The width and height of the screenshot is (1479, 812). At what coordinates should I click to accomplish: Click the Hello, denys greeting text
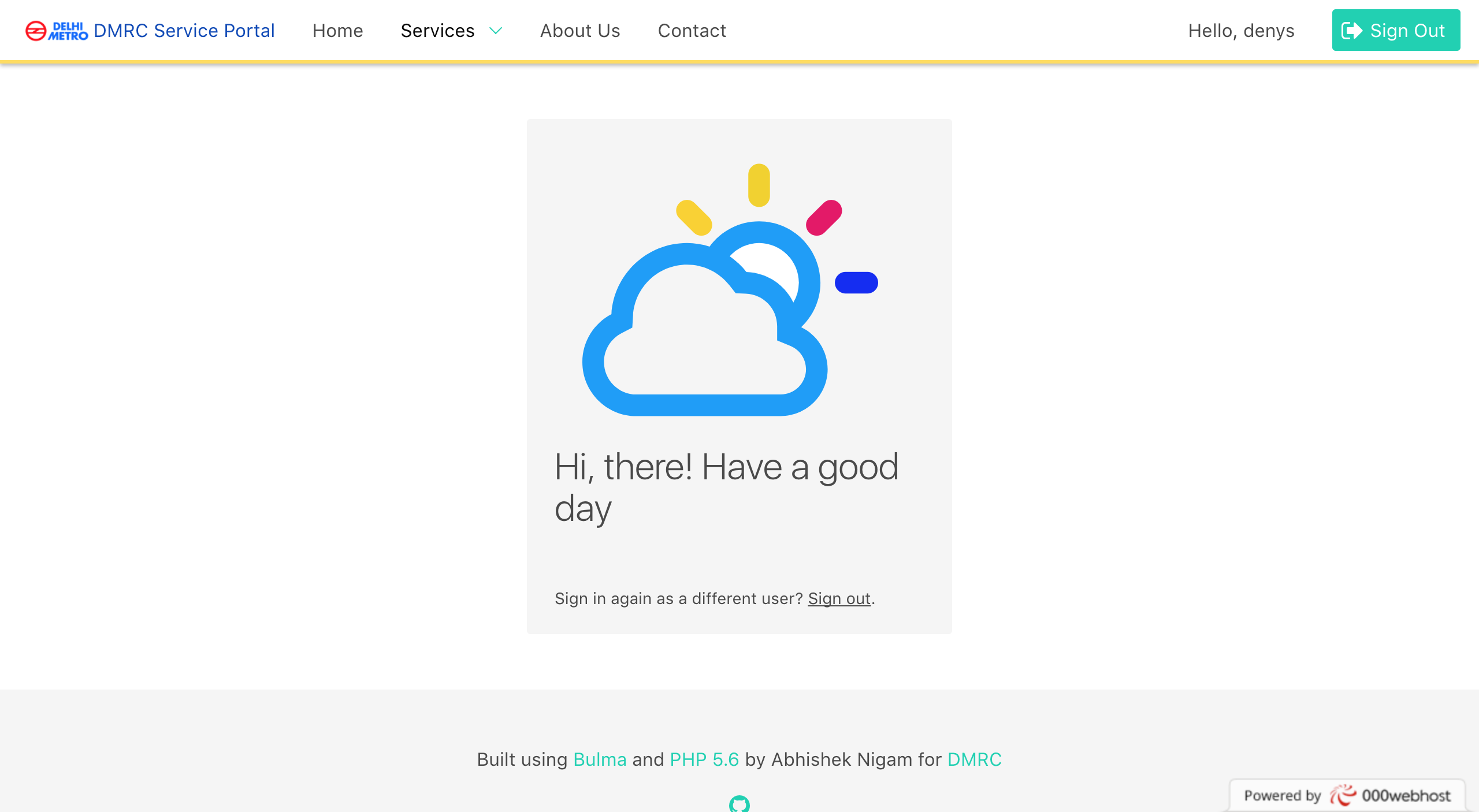click(1241, 31)
